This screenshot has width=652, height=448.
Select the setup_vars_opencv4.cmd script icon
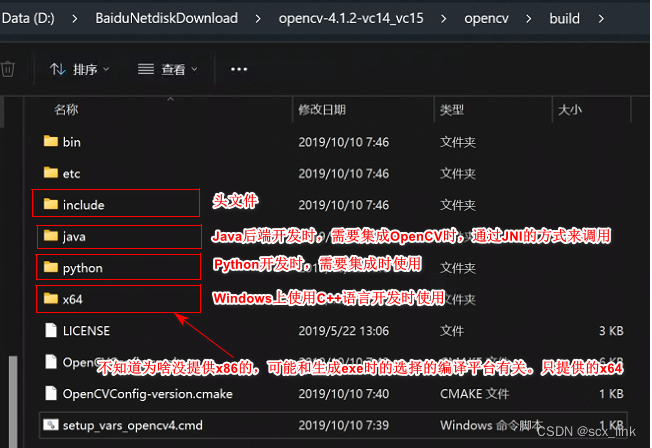coord(51,425)
